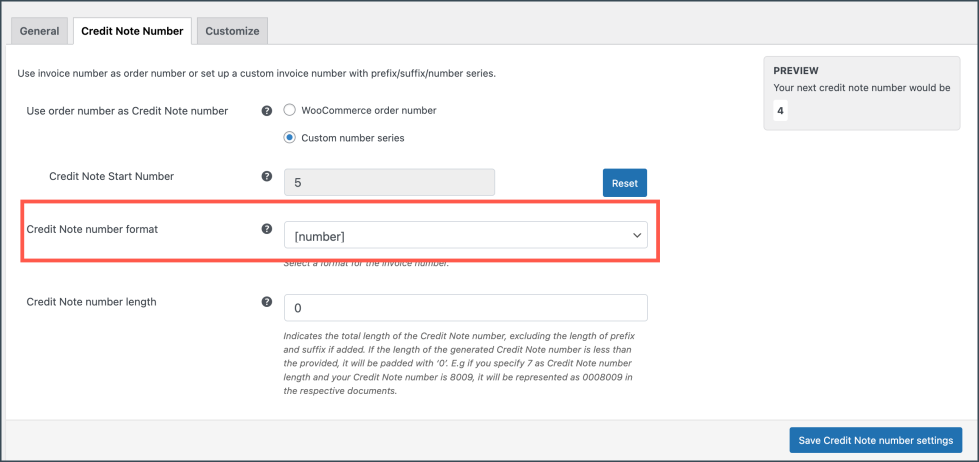Image resolution: width=979 pixels, height=462 pixels.
Task: Click the PREVIEW panel heading
Action: 796,71
